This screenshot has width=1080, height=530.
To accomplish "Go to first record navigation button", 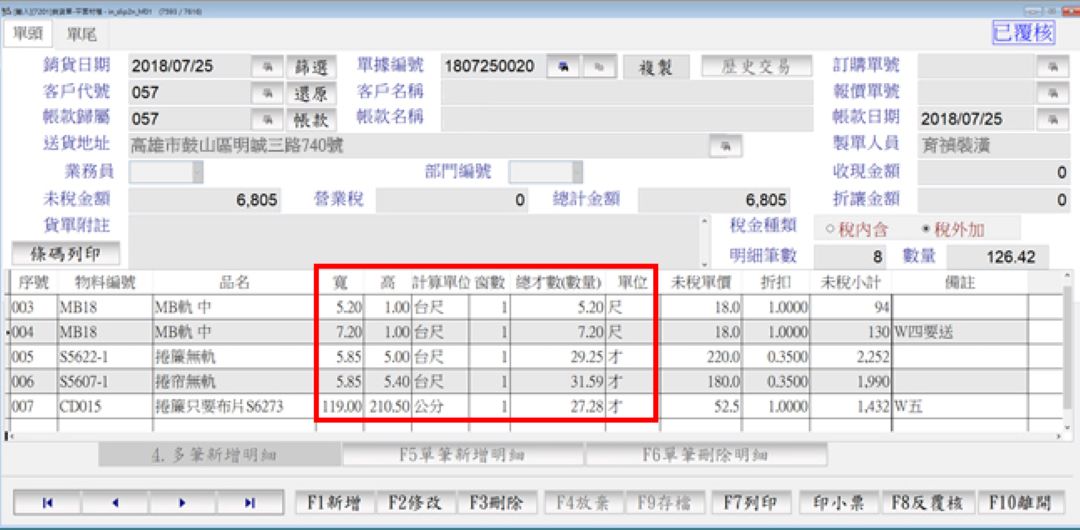I will click(x=48, y=503).
